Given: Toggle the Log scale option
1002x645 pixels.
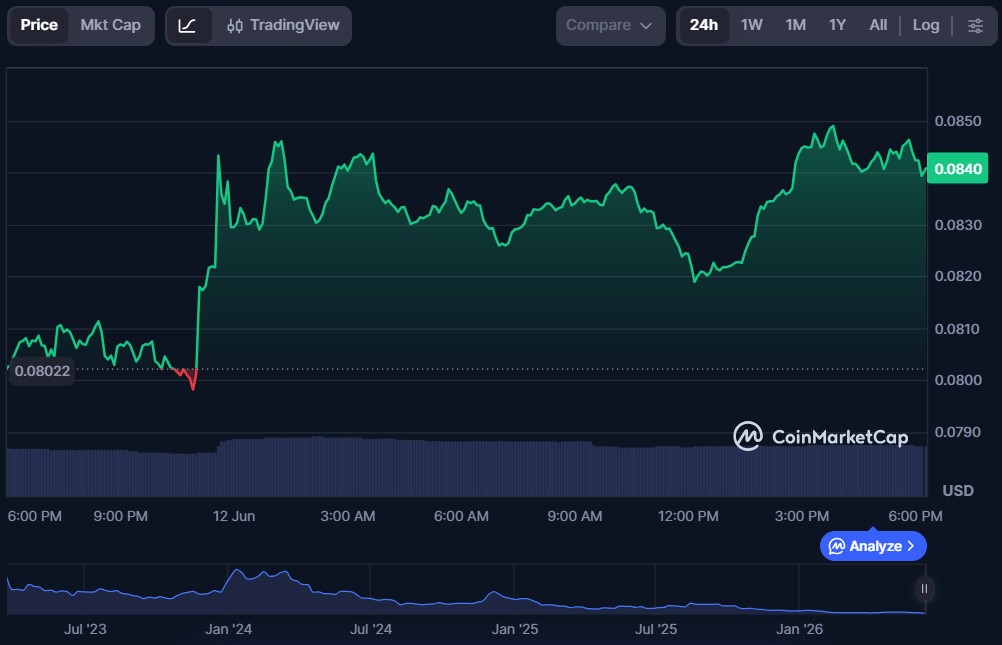Looking at the screenshot, I should (x=926, y=25).
